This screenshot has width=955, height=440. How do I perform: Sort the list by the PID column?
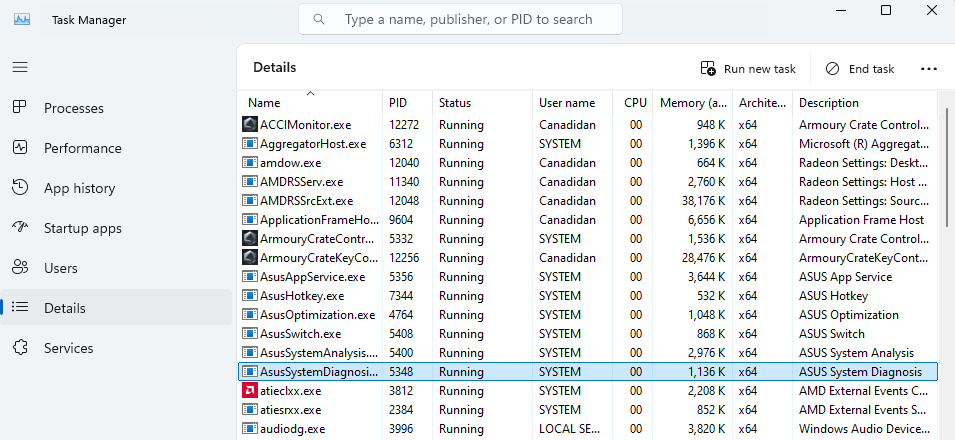[x=397, y=103]
